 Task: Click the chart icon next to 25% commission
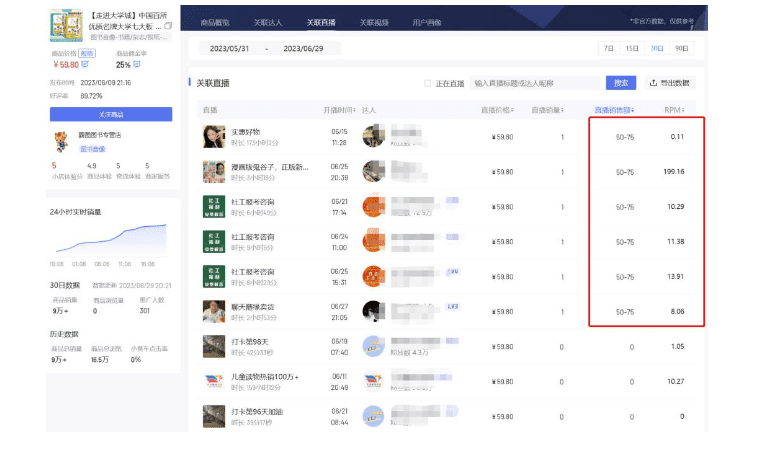[137, 65]
